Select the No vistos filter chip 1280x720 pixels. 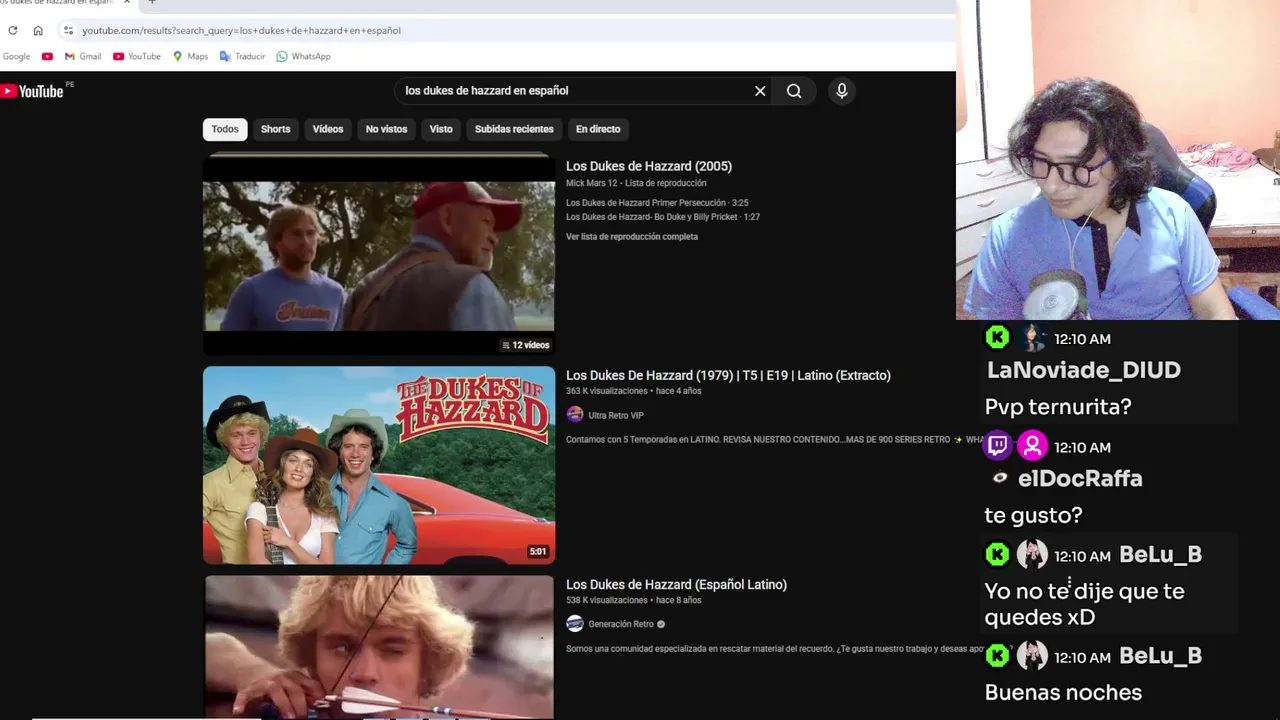coord(386,129)
